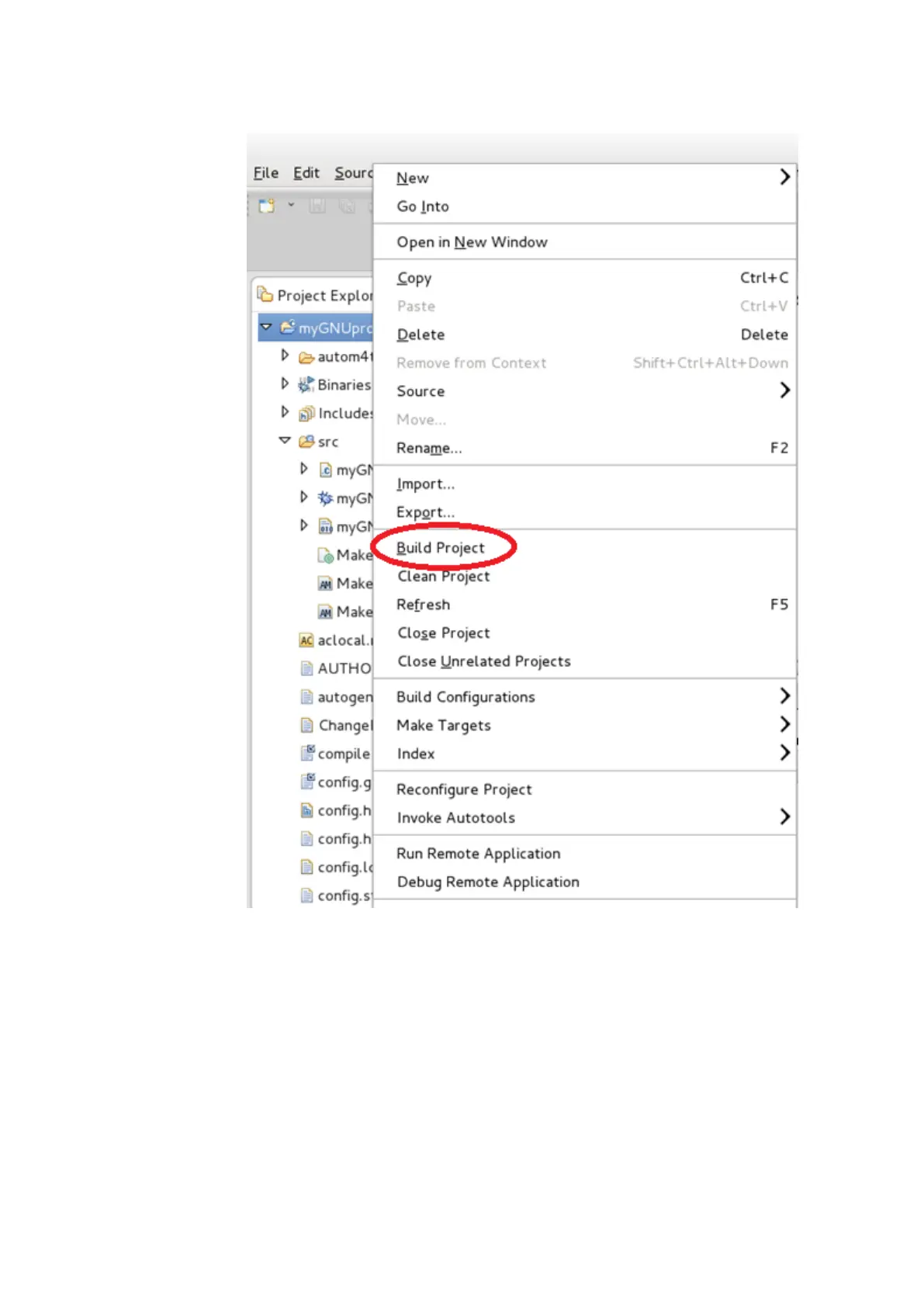The image size is (924, 1307).
Task: Click the New wizard toolbar icon
Action: tap(267, 206)
